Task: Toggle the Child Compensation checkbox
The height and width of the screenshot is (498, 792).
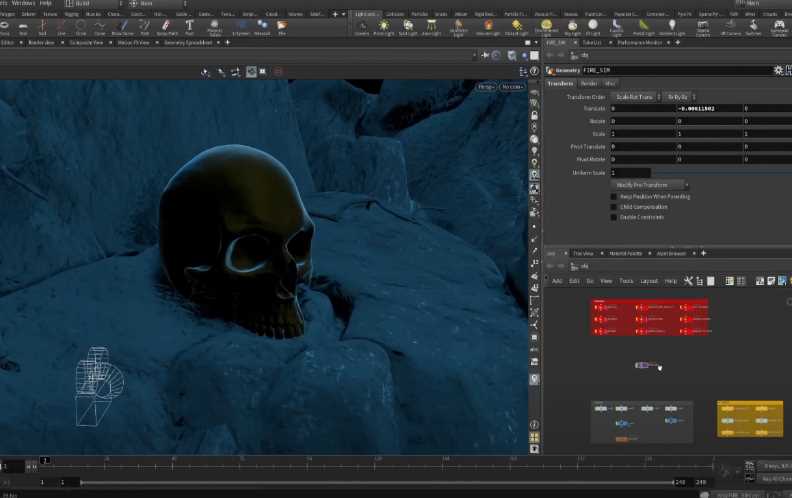Action: click(614, 206)
